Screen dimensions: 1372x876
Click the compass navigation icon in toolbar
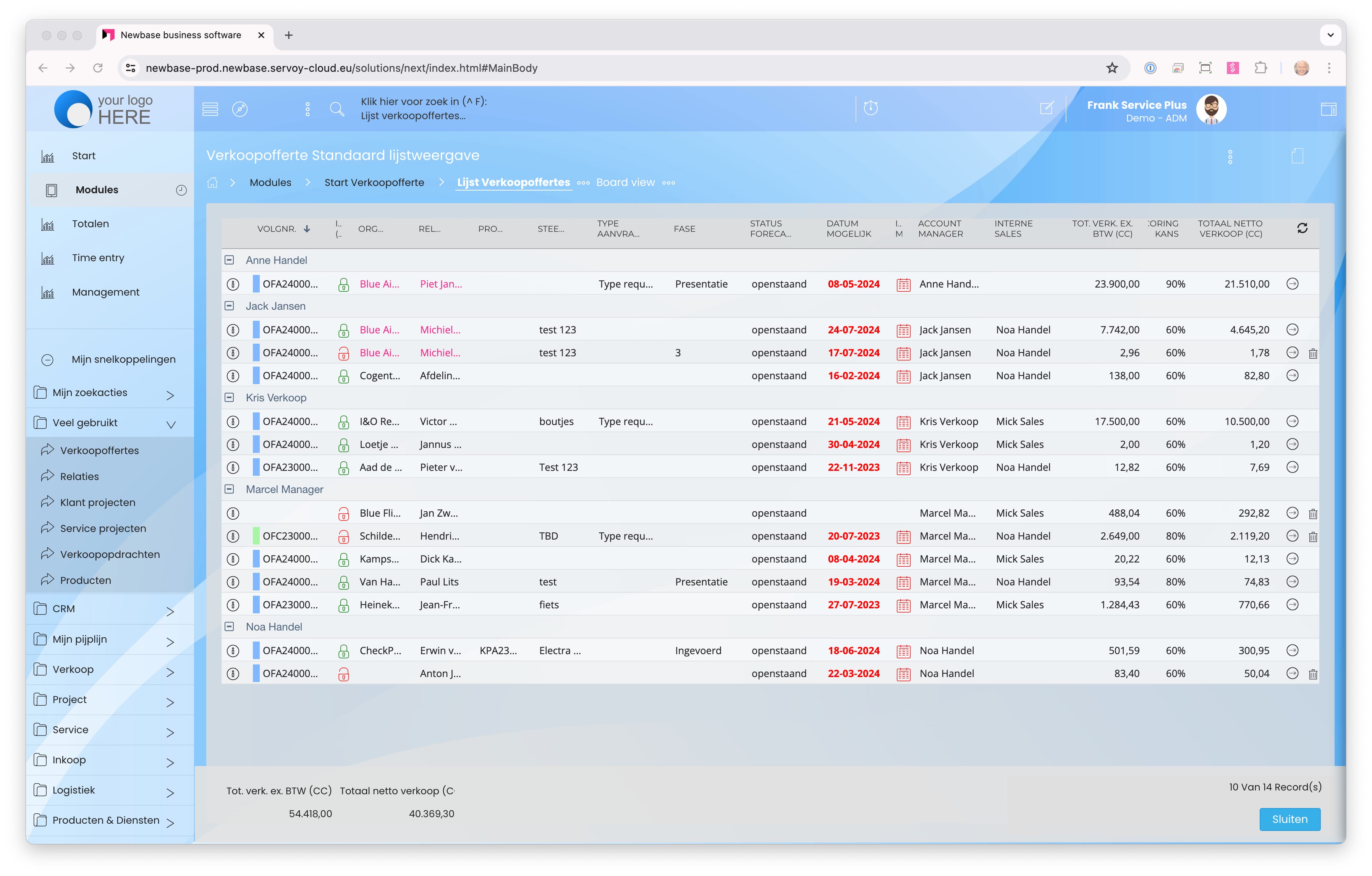pos(240,109)
